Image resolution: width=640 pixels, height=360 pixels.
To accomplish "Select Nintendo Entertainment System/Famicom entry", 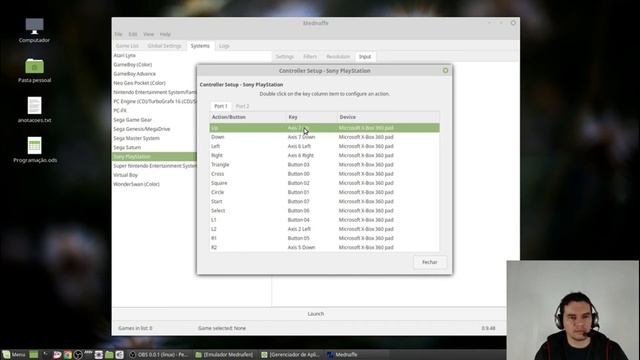I will (155, 92).
